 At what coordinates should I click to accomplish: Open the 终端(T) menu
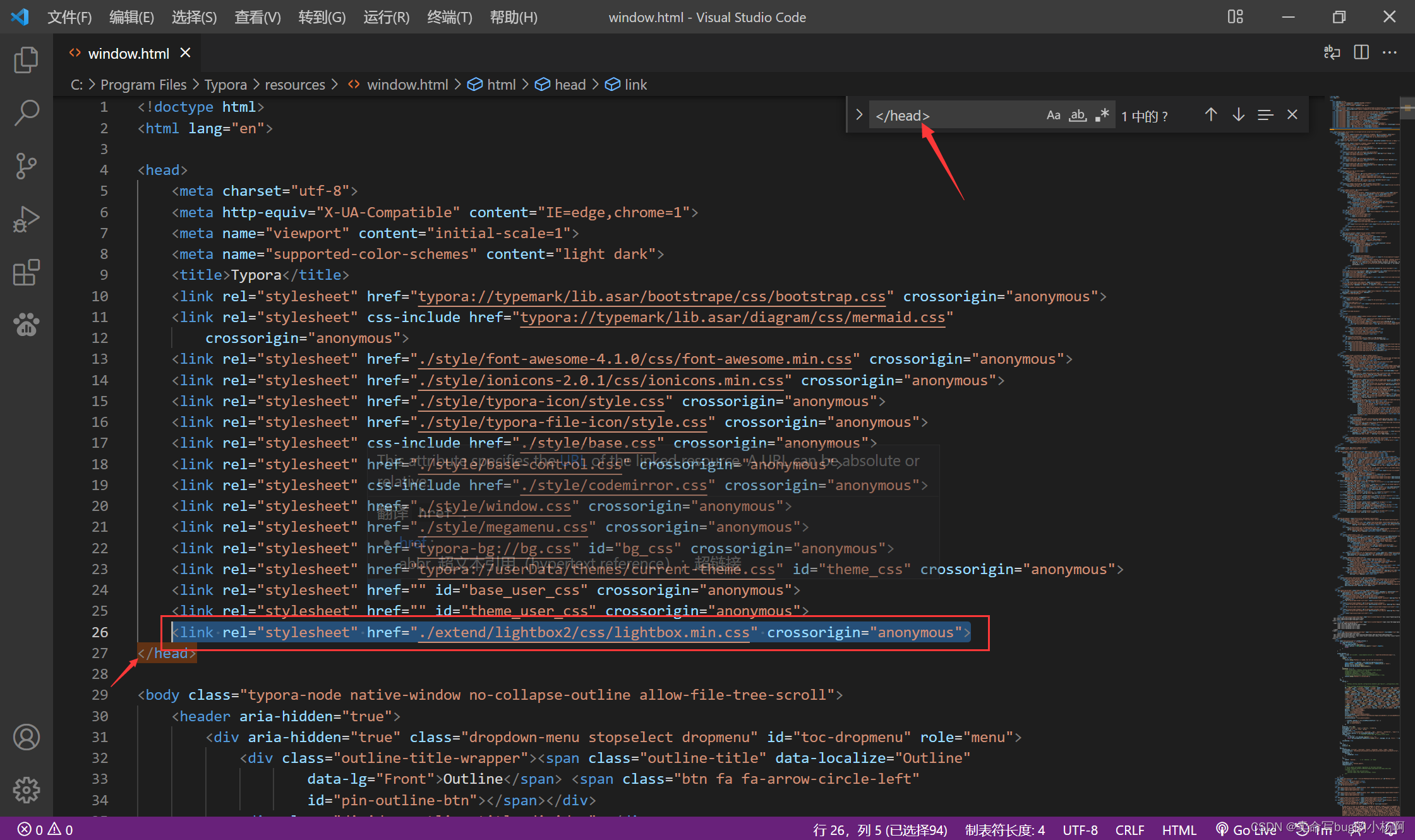pos(449,17)
